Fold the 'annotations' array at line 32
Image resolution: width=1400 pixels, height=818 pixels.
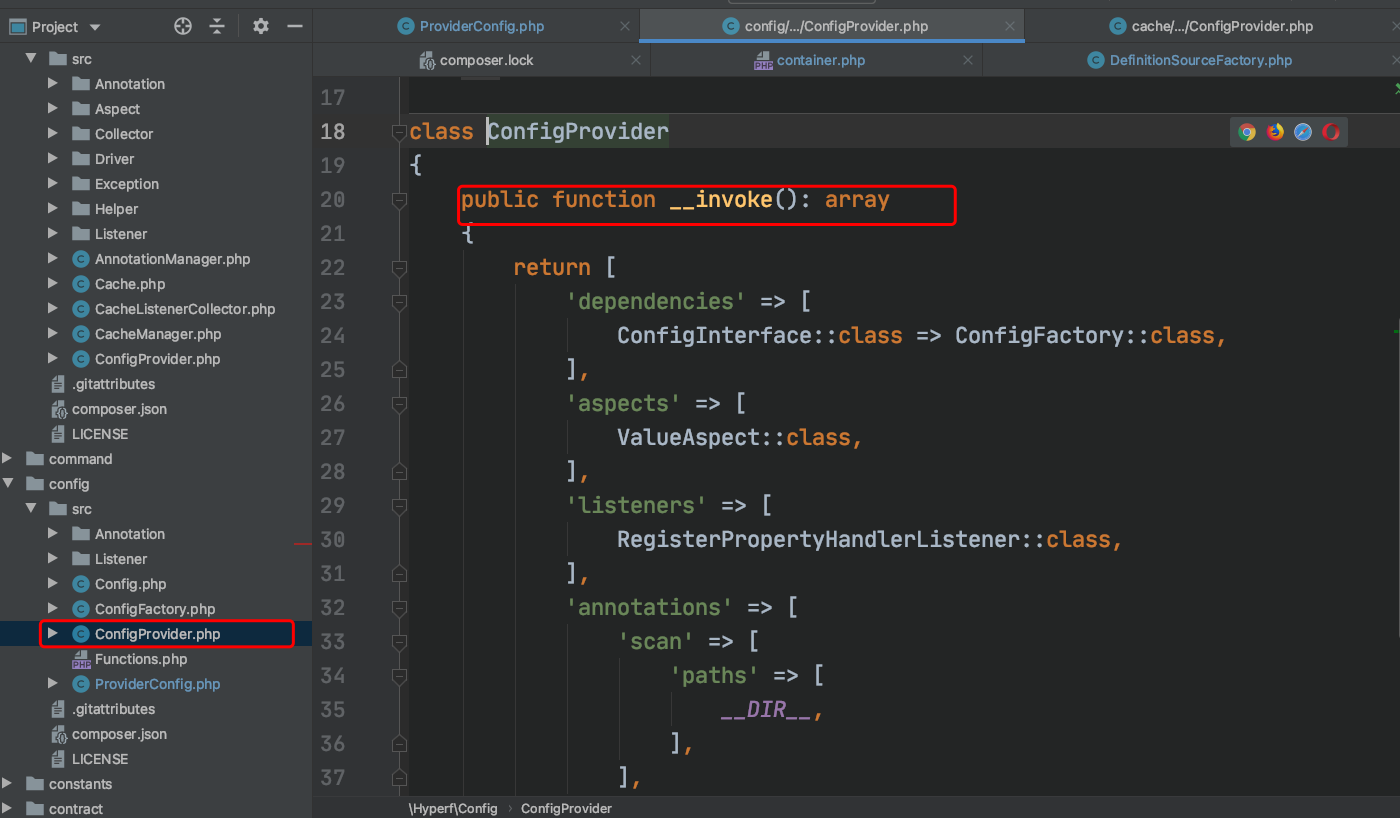pyautogui.click(x=399, y=608)
